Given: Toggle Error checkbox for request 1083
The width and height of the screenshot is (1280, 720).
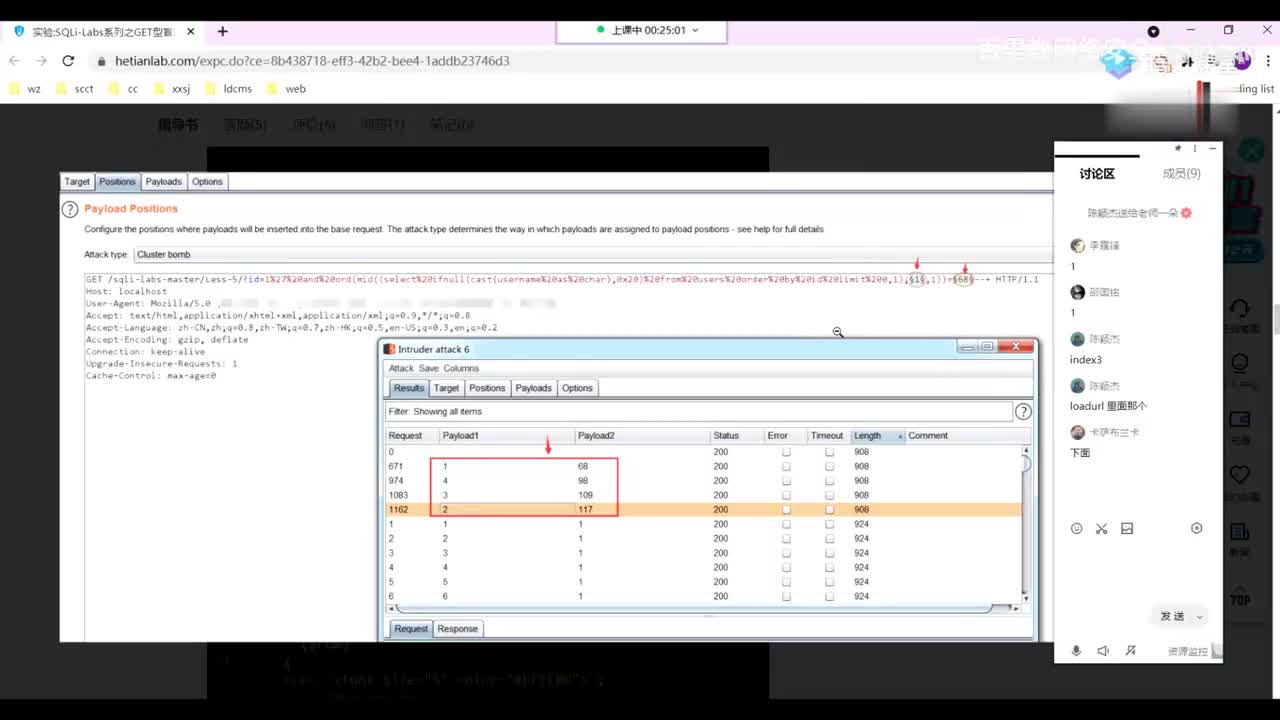Looking at the screenshot, I should point(786,496).
